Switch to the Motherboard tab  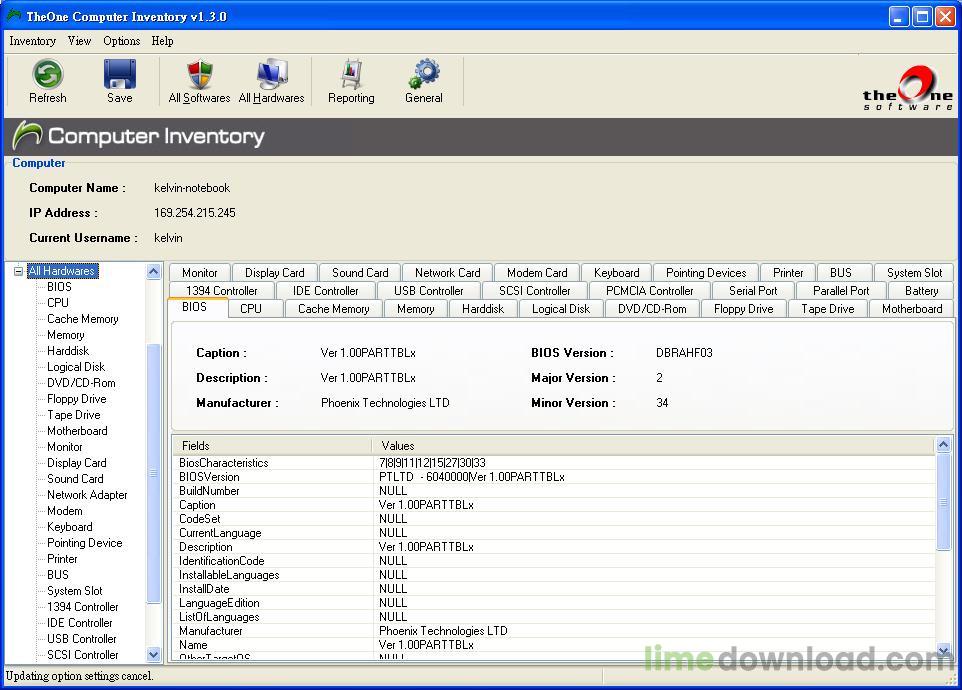[x=911, y=309]
